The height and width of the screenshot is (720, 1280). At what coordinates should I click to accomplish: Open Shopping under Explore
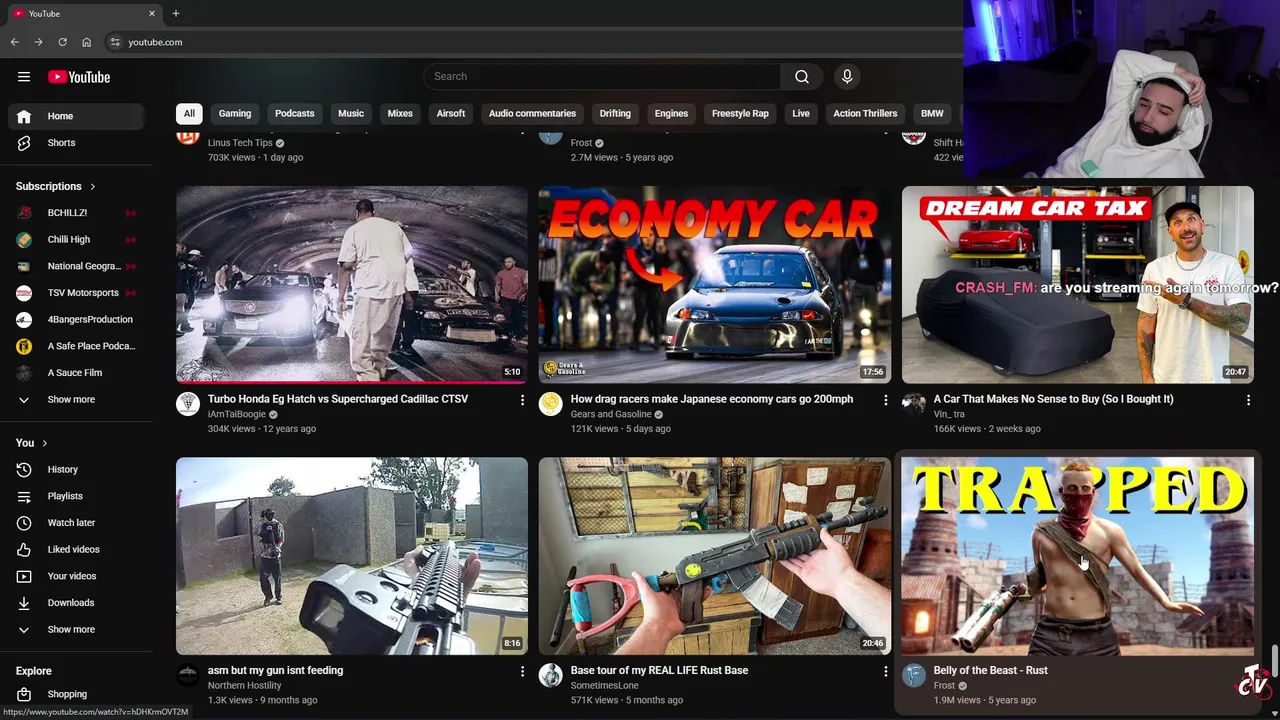[76, 695]
